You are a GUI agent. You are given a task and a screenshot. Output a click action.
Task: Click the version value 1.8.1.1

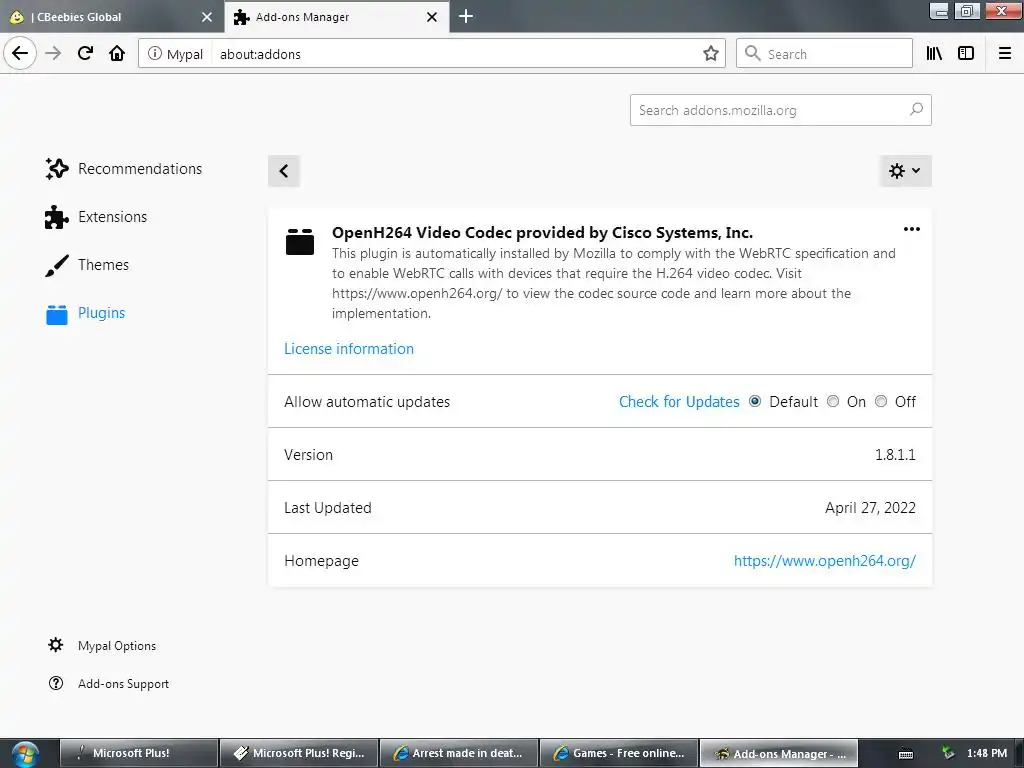pyautogui.click(x=895, y=455)
